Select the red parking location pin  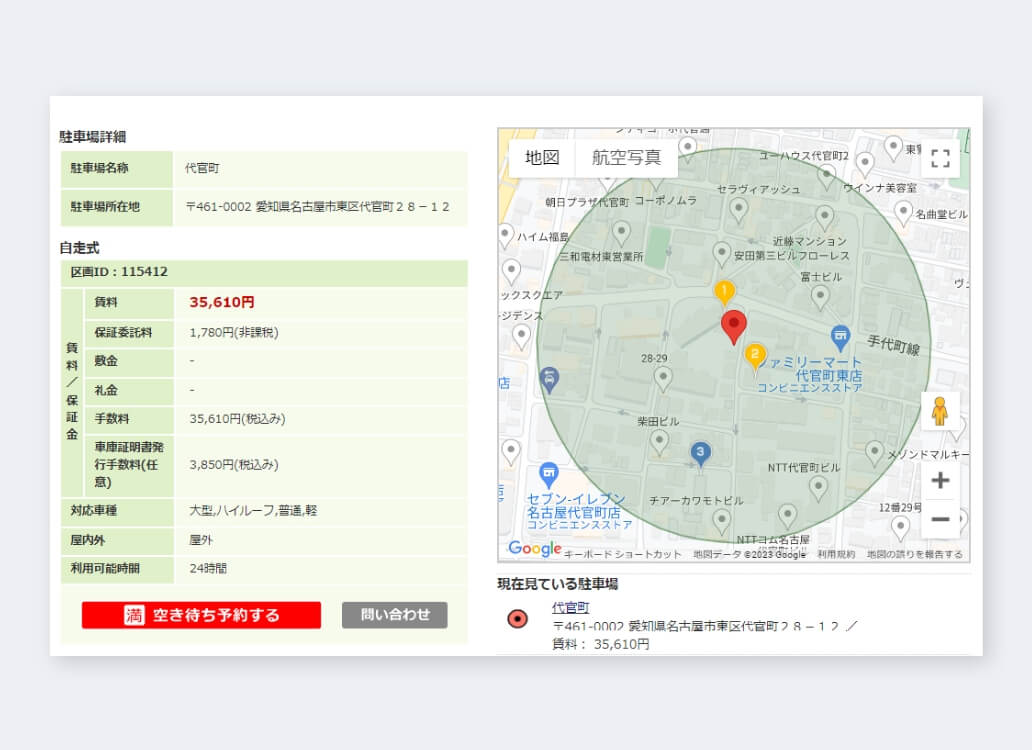[x=734, y=326]
